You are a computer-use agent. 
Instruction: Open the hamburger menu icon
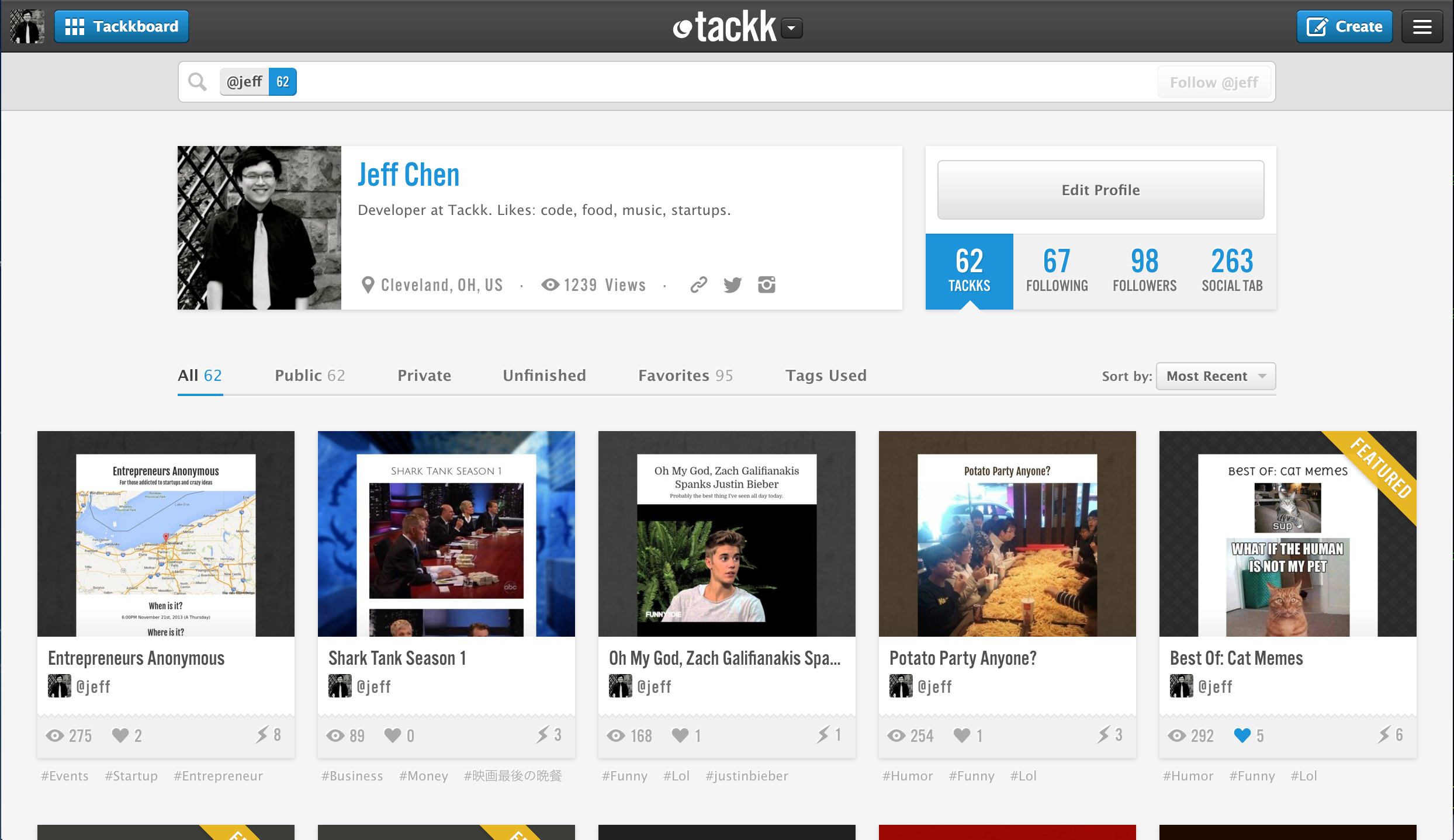(x=1422, y=27)
